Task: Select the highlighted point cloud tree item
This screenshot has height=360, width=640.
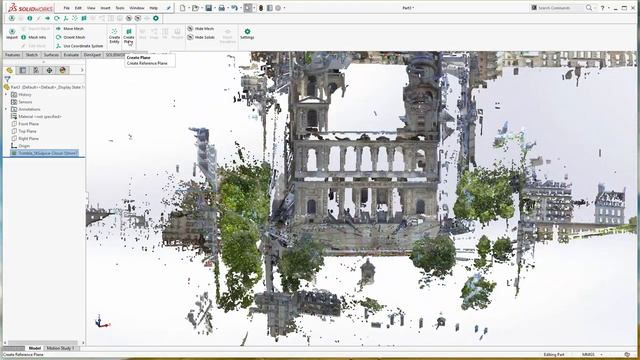Action: click(44, 153)
